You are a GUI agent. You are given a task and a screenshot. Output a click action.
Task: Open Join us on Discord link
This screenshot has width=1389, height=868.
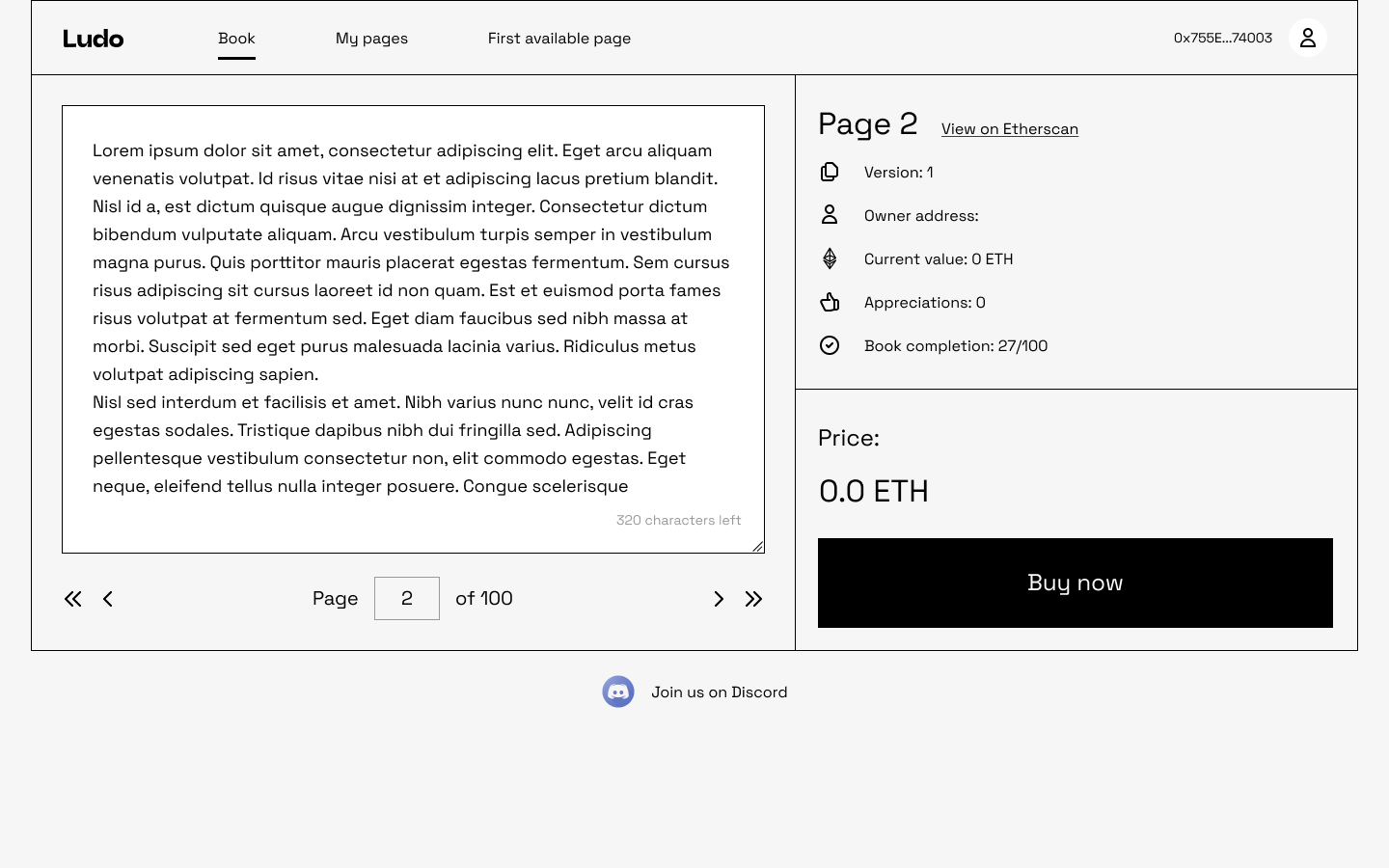720,692
